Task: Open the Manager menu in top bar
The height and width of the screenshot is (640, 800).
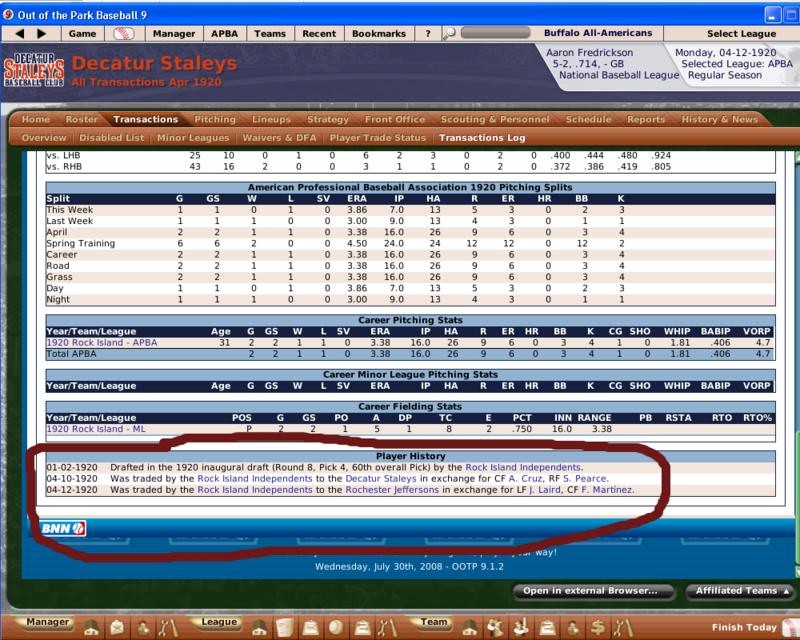Action: [174, 34]
